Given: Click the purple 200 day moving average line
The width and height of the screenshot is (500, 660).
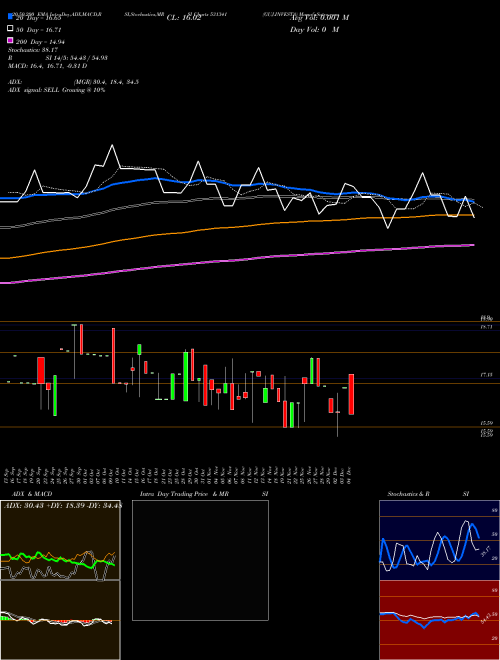Looking at the screenshot, I should pyautogui.click(x=237, y=261).
